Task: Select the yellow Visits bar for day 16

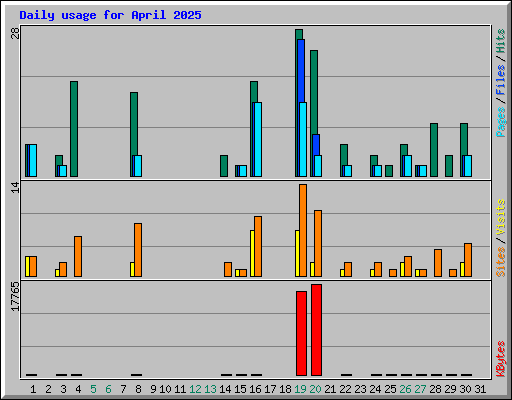Action: (252, 253)
